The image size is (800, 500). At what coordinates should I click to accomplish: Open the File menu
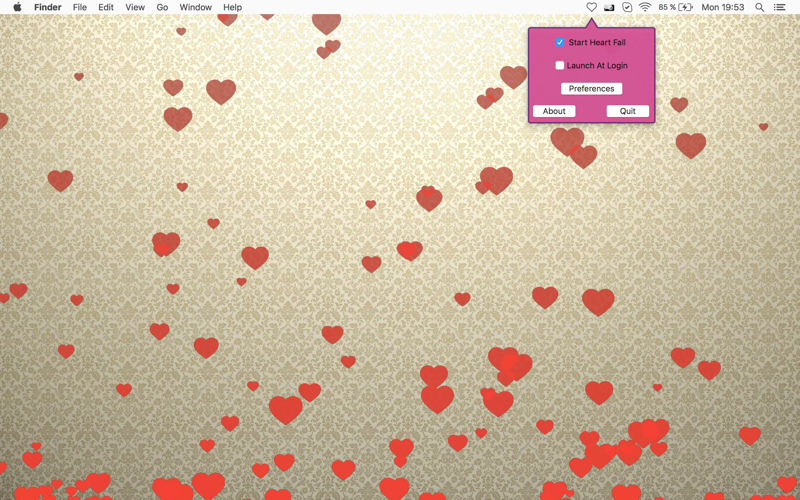click(x=80, y=7)
